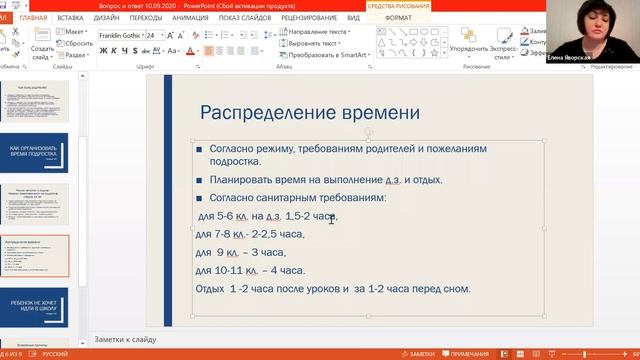
Task: Open ПРИМЕЧАНИЯ comments from the status bar
Action: pyautogui.click(x=465, y=354)
